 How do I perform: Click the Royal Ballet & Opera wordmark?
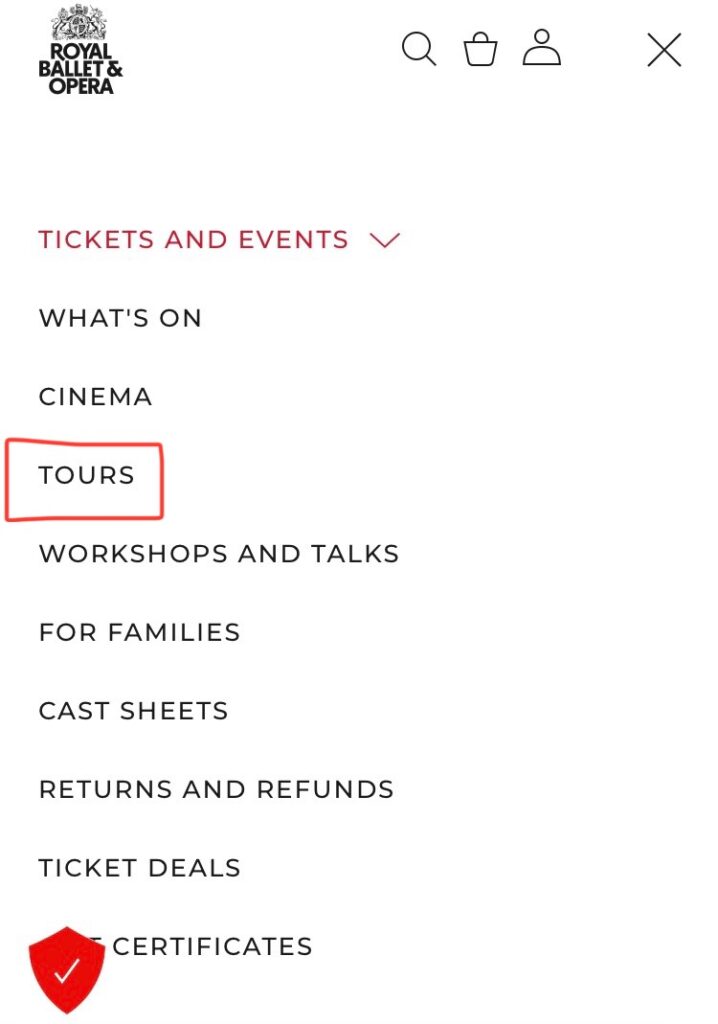[80, 69]
